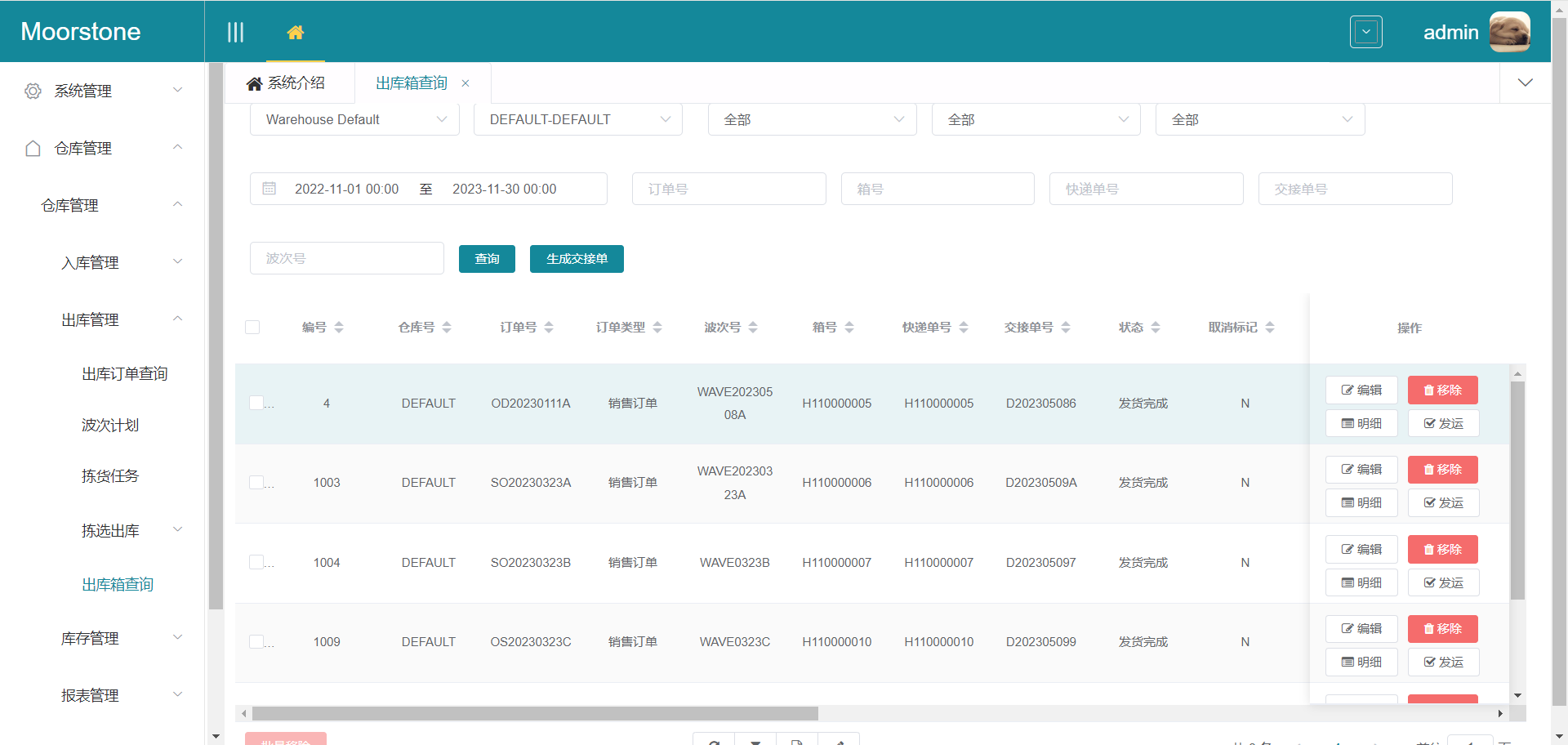Click the admin avatar picture

1509,33
